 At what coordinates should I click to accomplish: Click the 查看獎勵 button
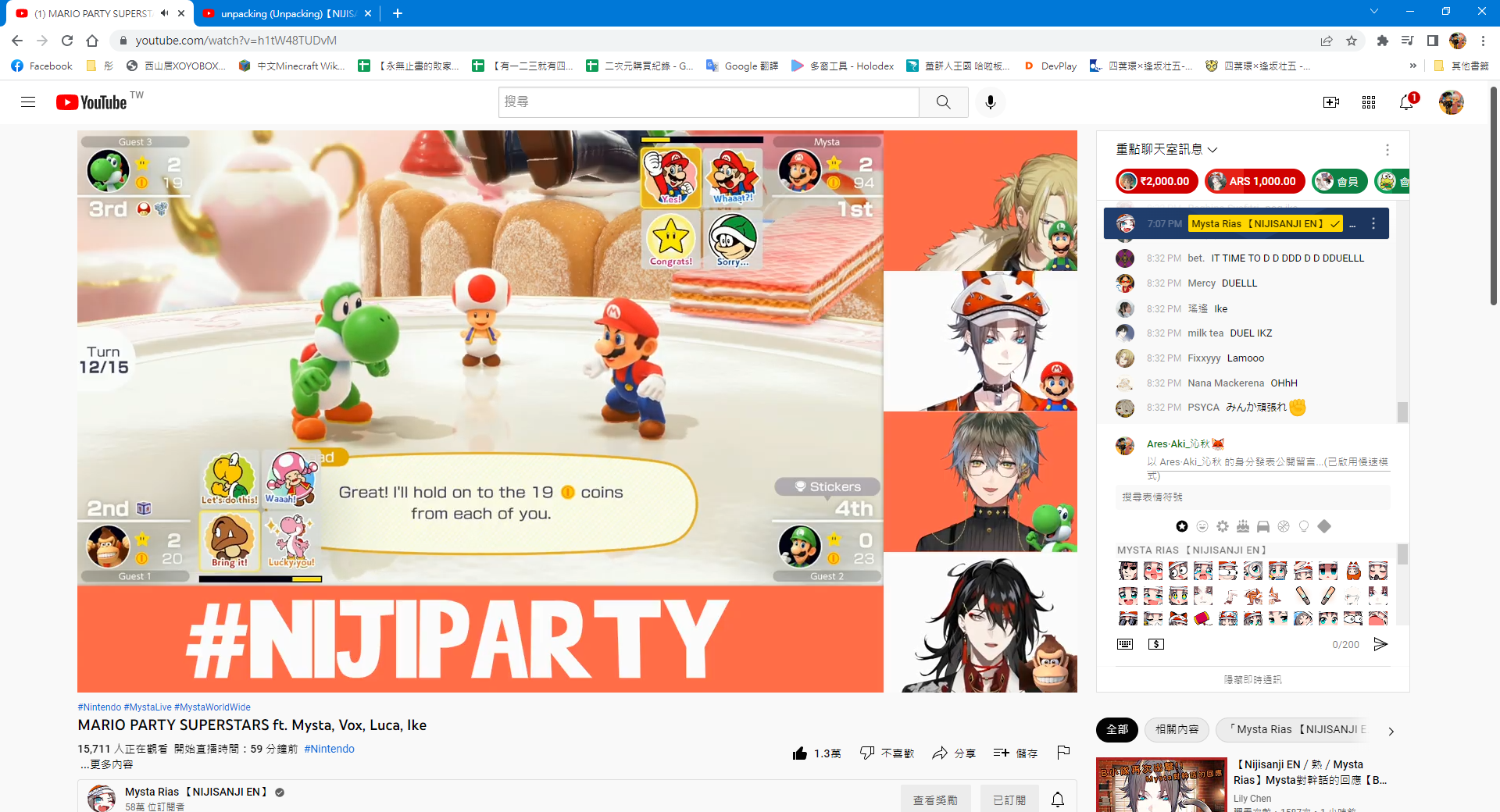935,800
